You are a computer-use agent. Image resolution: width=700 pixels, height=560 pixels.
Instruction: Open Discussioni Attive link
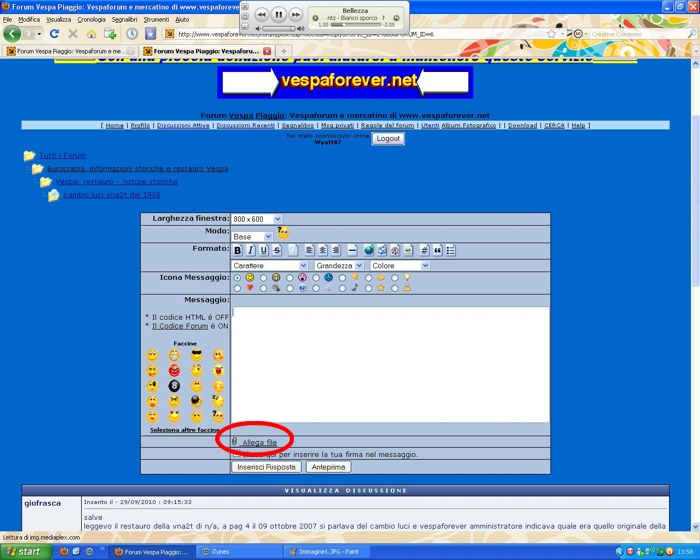point(183,125)
